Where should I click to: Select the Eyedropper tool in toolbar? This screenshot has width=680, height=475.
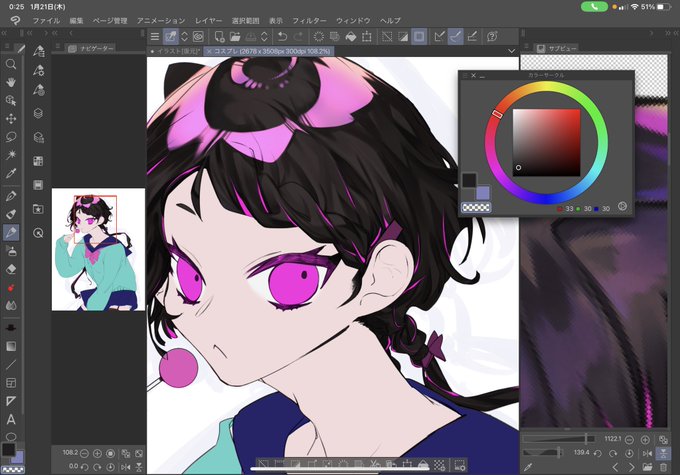[11, 173]
